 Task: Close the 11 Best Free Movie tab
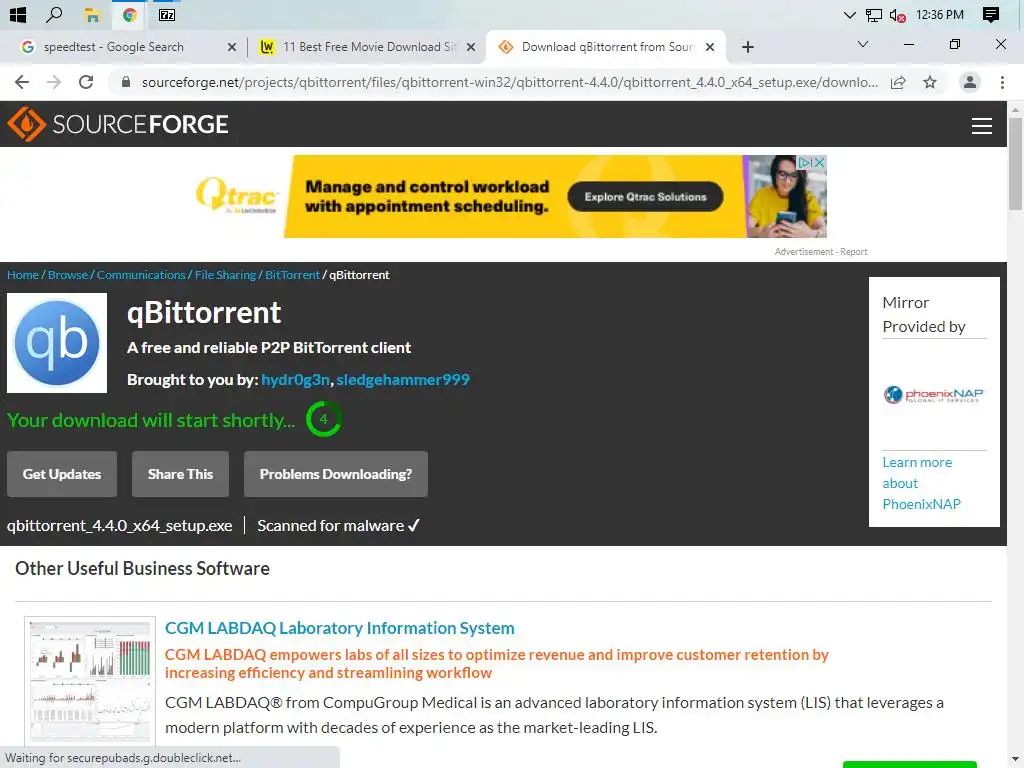470,47
